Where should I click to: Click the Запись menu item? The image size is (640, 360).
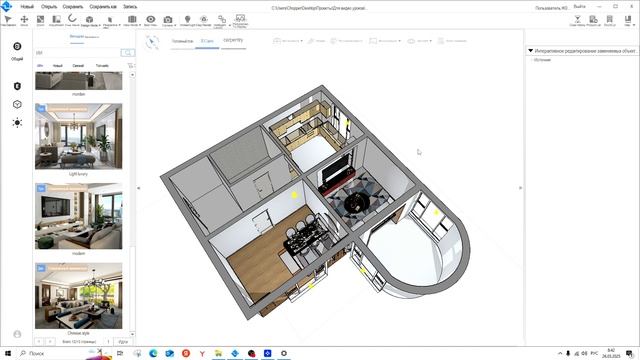coord(130,7)
